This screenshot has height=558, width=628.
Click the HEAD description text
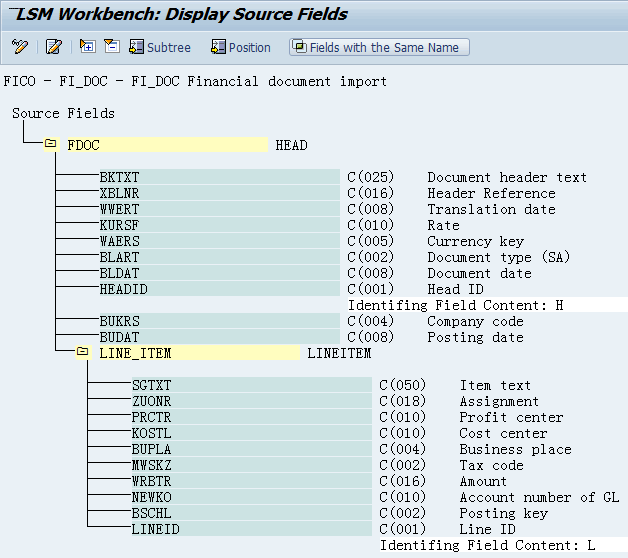point(291,145)
